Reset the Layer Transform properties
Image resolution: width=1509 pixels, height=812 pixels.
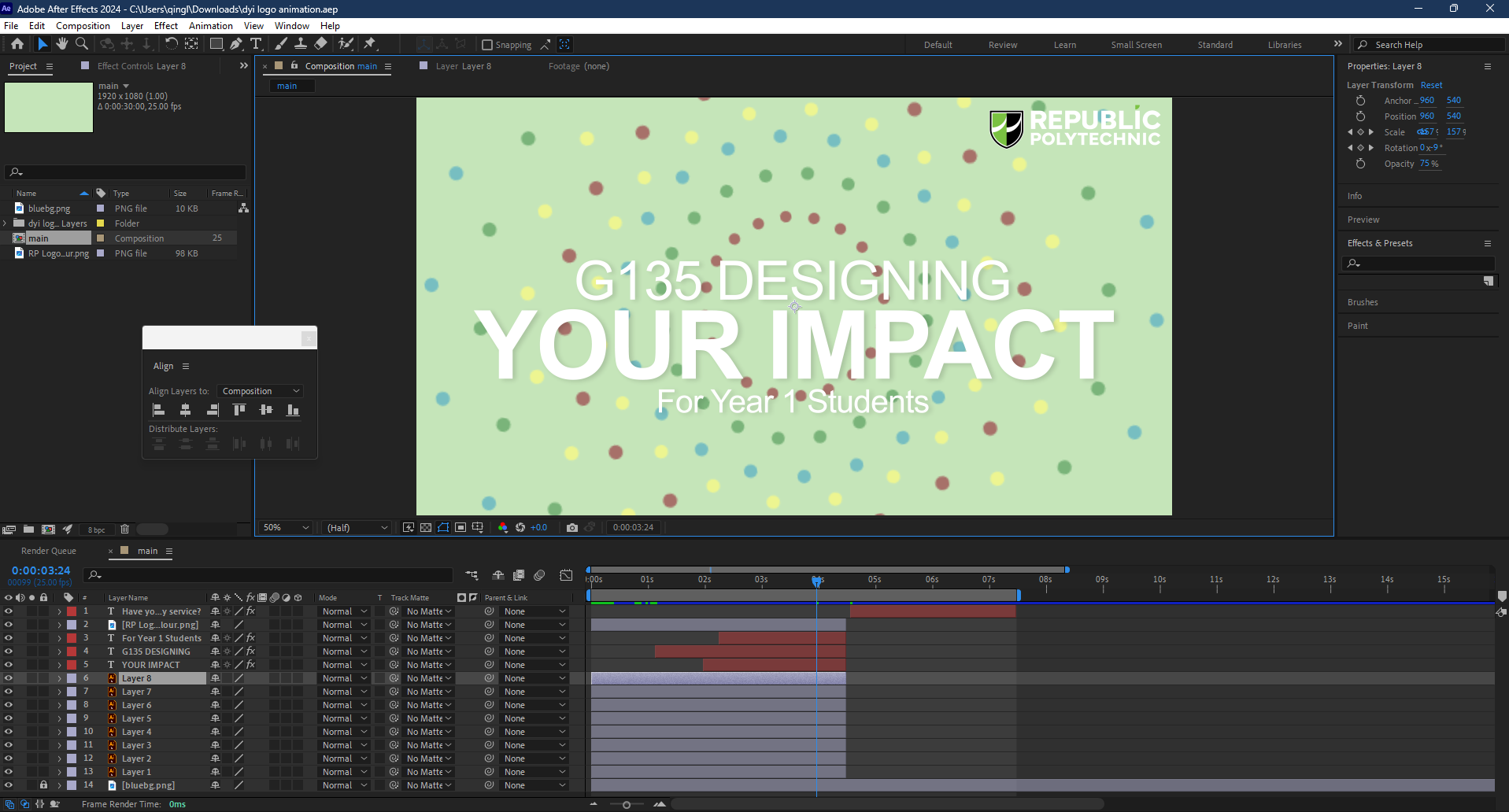coord(1431,85)
